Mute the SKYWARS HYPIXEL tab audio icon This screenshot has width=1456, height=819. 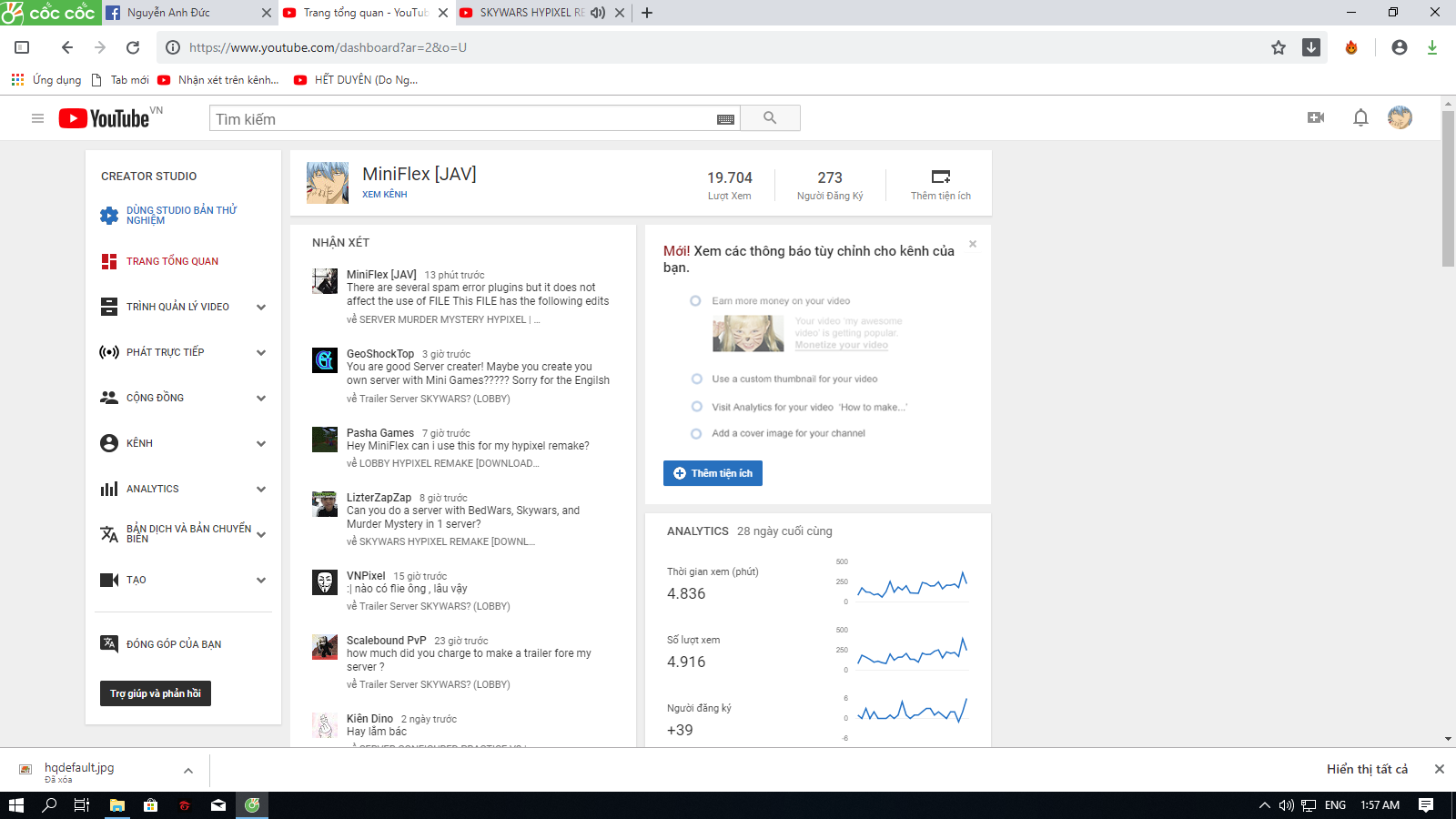tap(598, 13)
